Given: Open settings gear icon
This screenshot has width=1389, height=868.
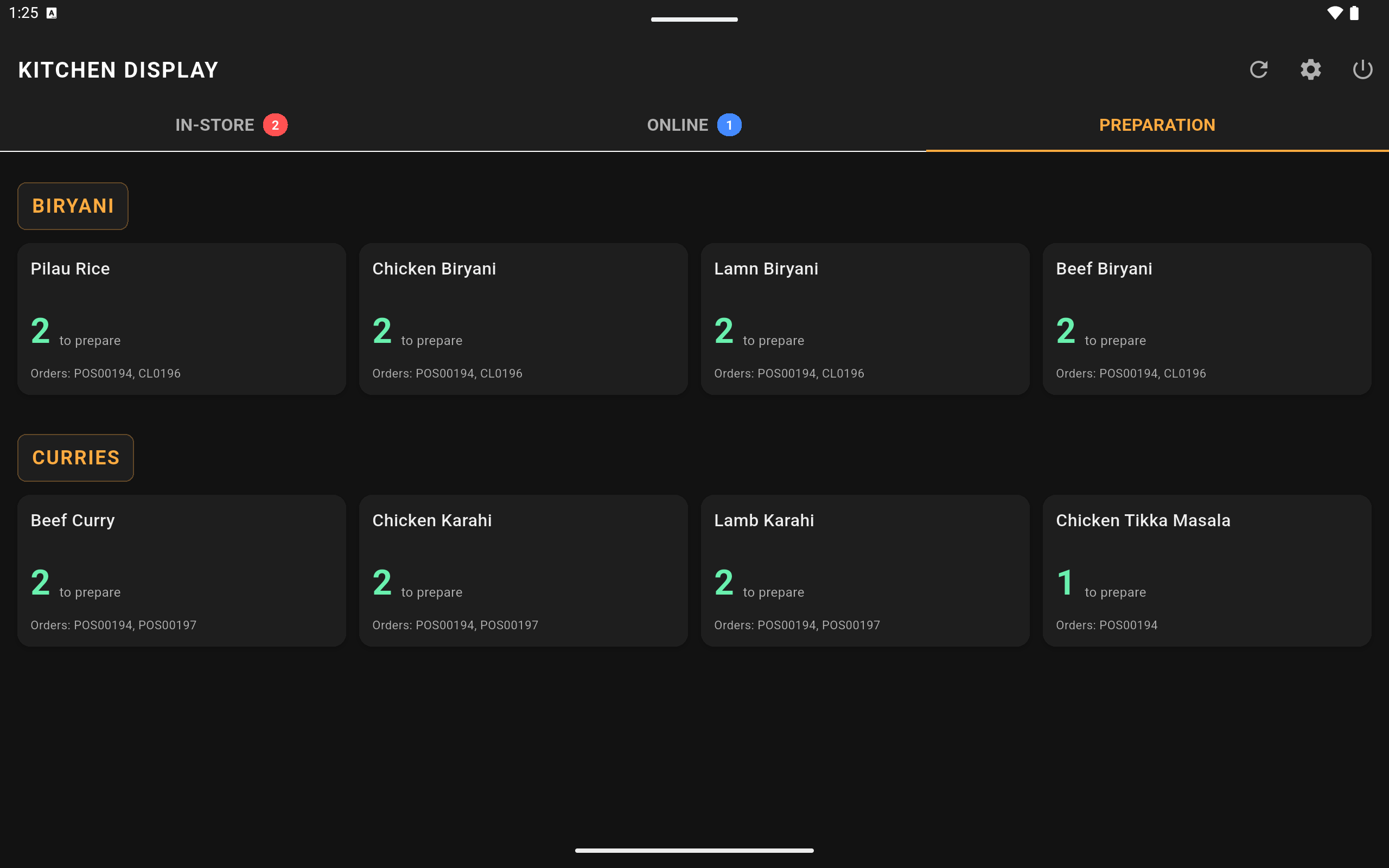Looking at the screenshot, I should tap(1310, 69).
